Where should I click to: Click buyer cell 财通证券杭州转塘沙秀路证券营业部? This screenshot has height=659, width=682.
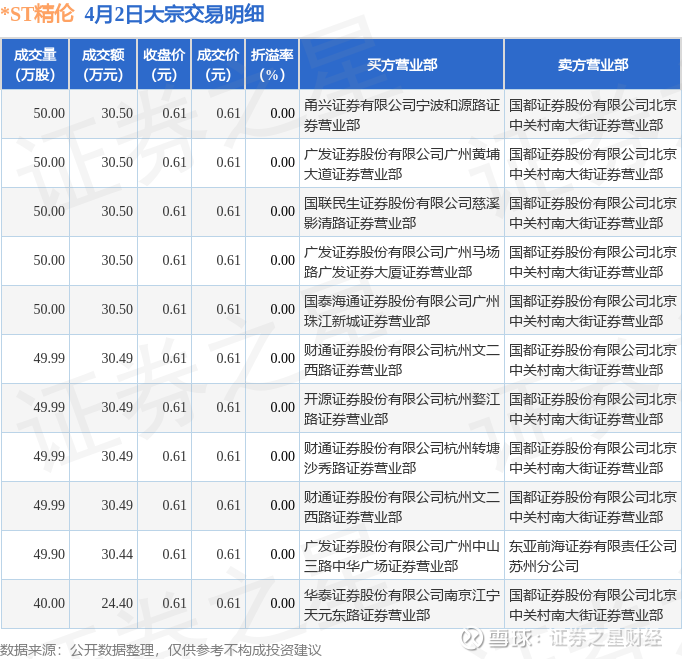(401, 458)
